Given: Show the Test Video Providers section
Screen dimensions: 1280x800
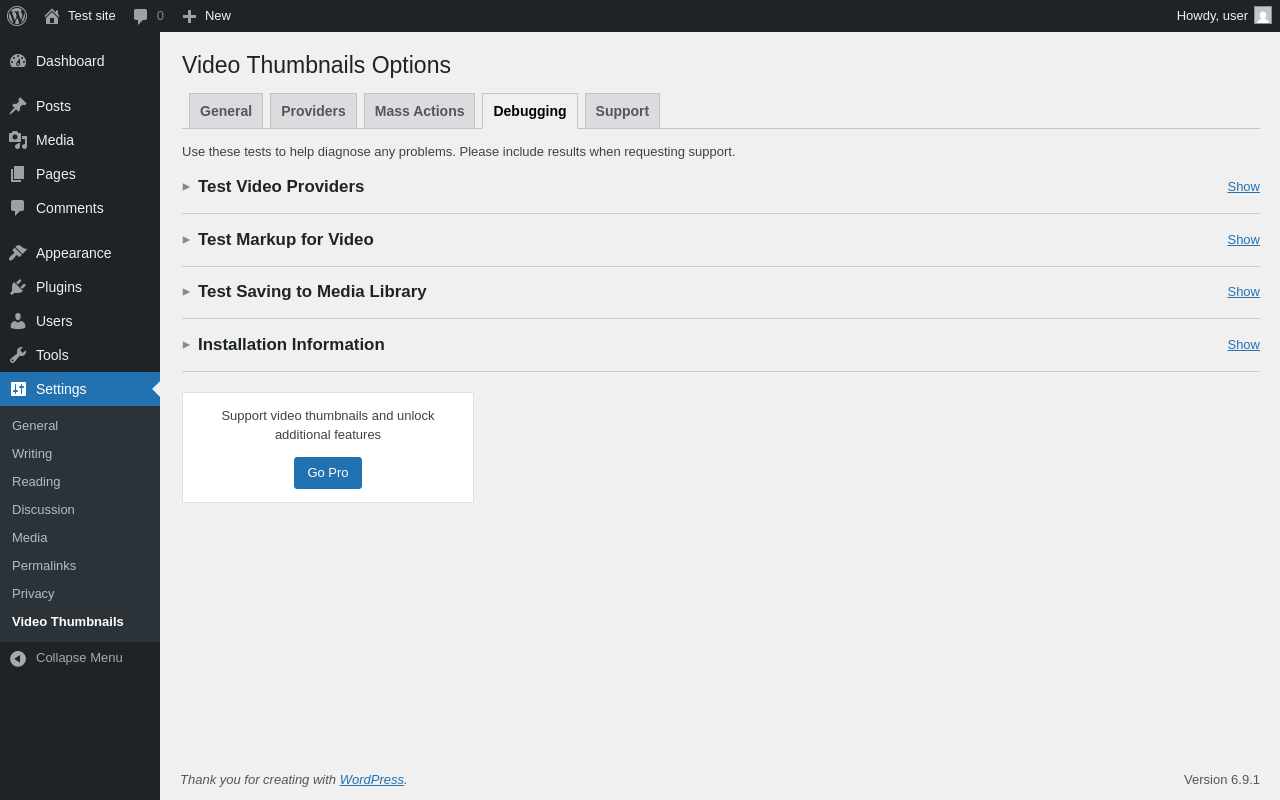Looking at the screenshot, I should [1243, 187].
